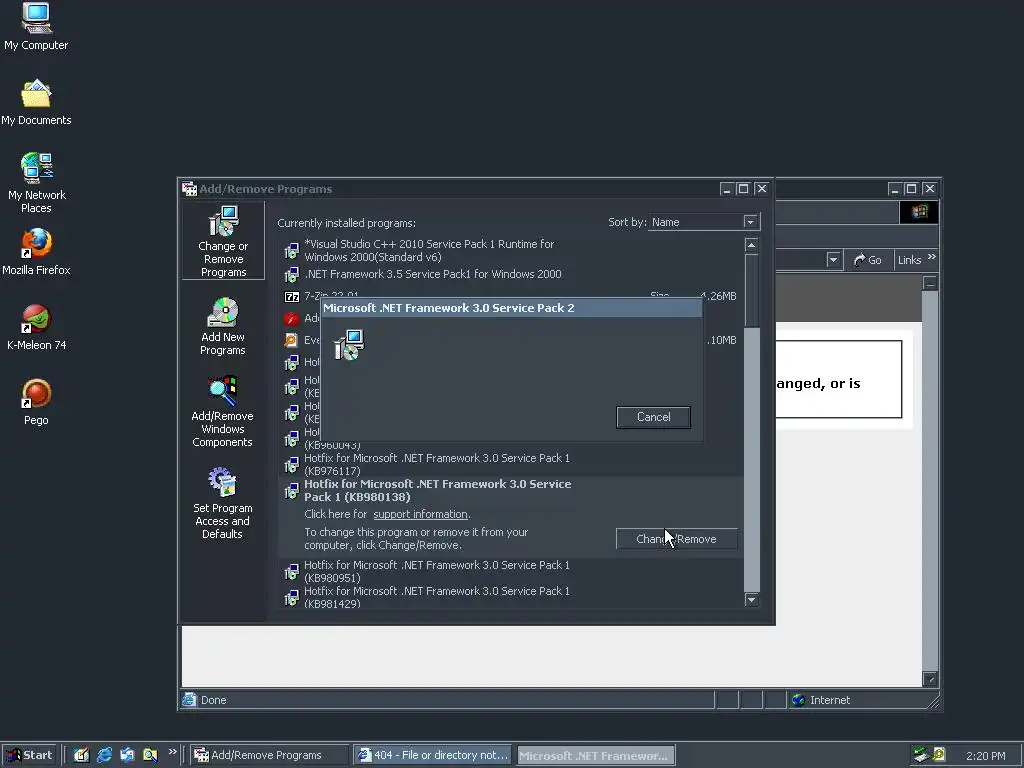Click Links toolbar label in browser
Image resolution: width=1024 pixels, height=768 pixels.
pos(909,260)
